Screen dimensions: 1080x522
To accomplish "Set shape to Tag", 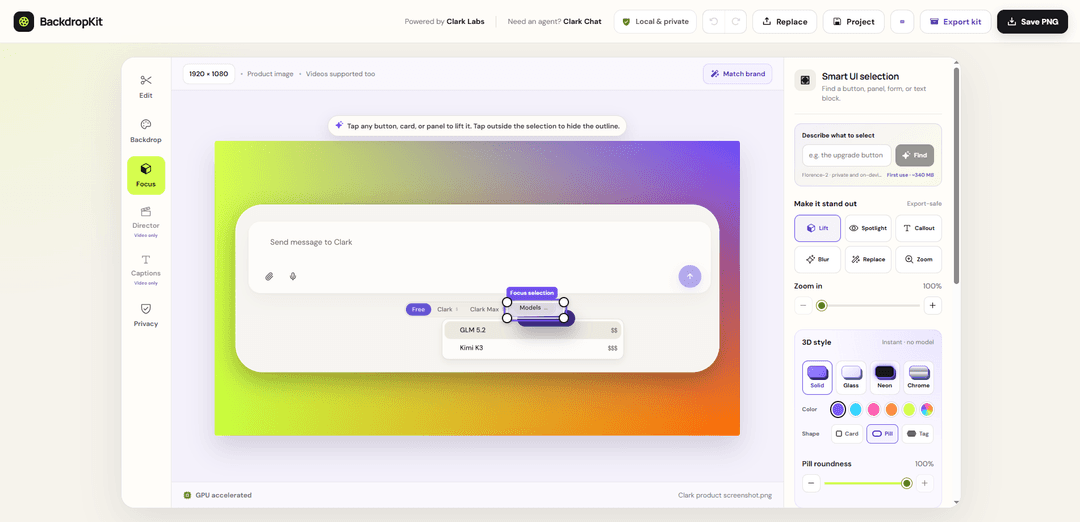I will [x=918, y=434].
